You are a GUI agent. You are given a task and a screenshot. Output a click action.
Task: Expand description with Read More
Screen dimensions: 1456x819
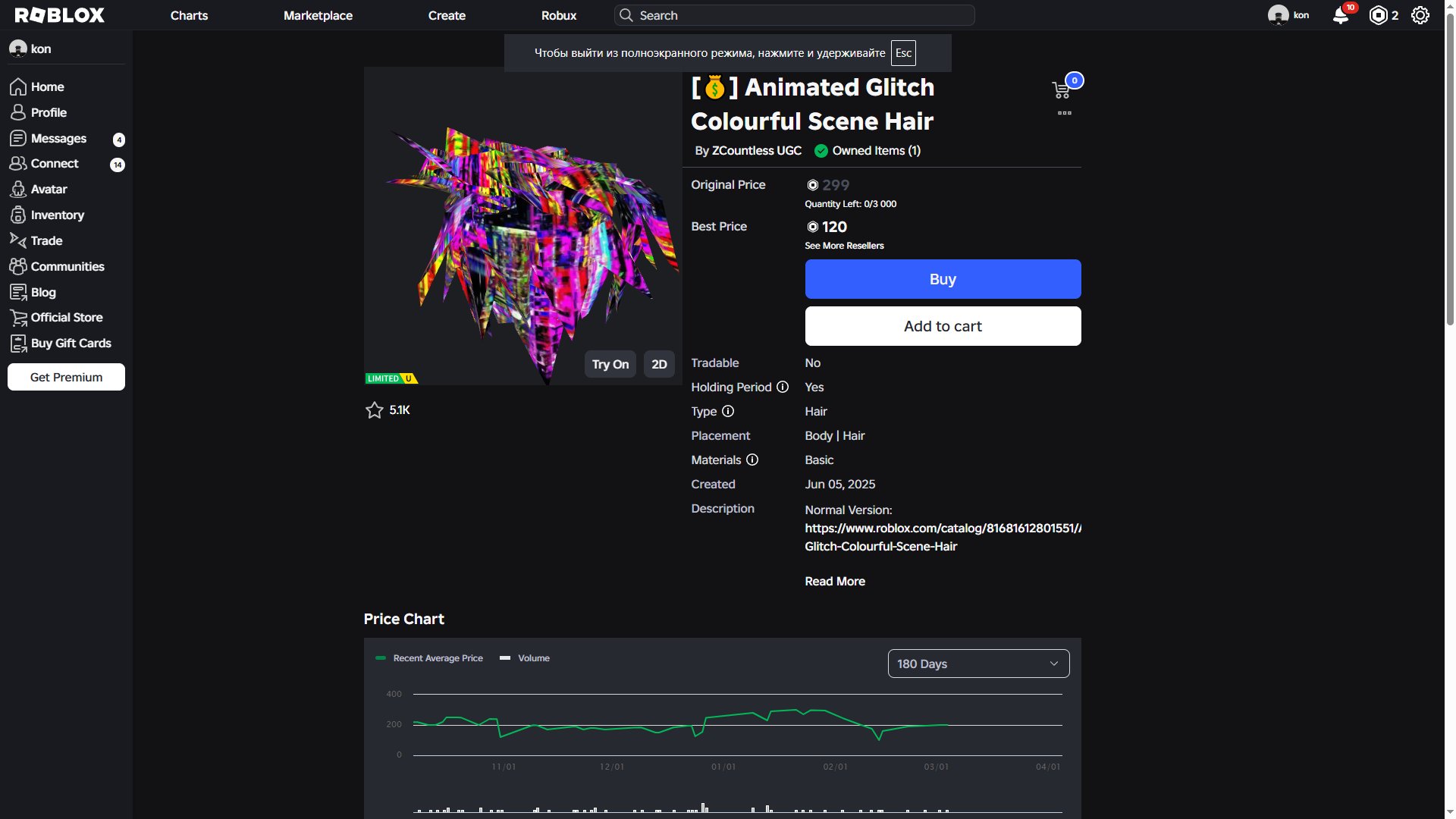pyautogui.click(x=834, y=581)
